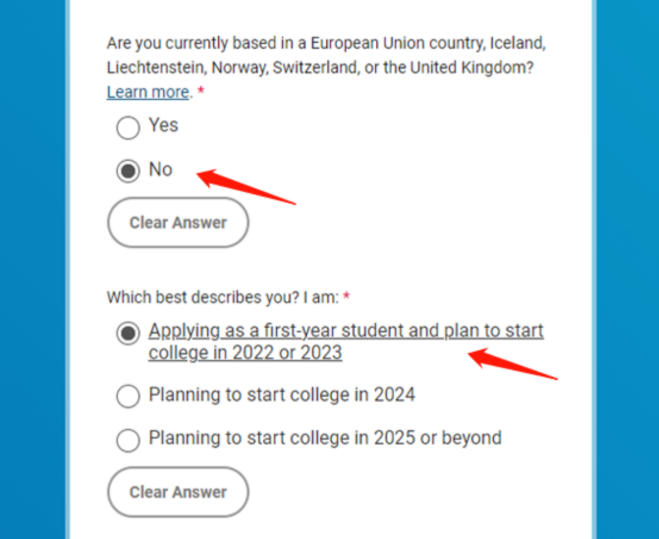Click the "Which best describes you? I am:" text
Screen dimensions: 659x539
coord(222,298)
